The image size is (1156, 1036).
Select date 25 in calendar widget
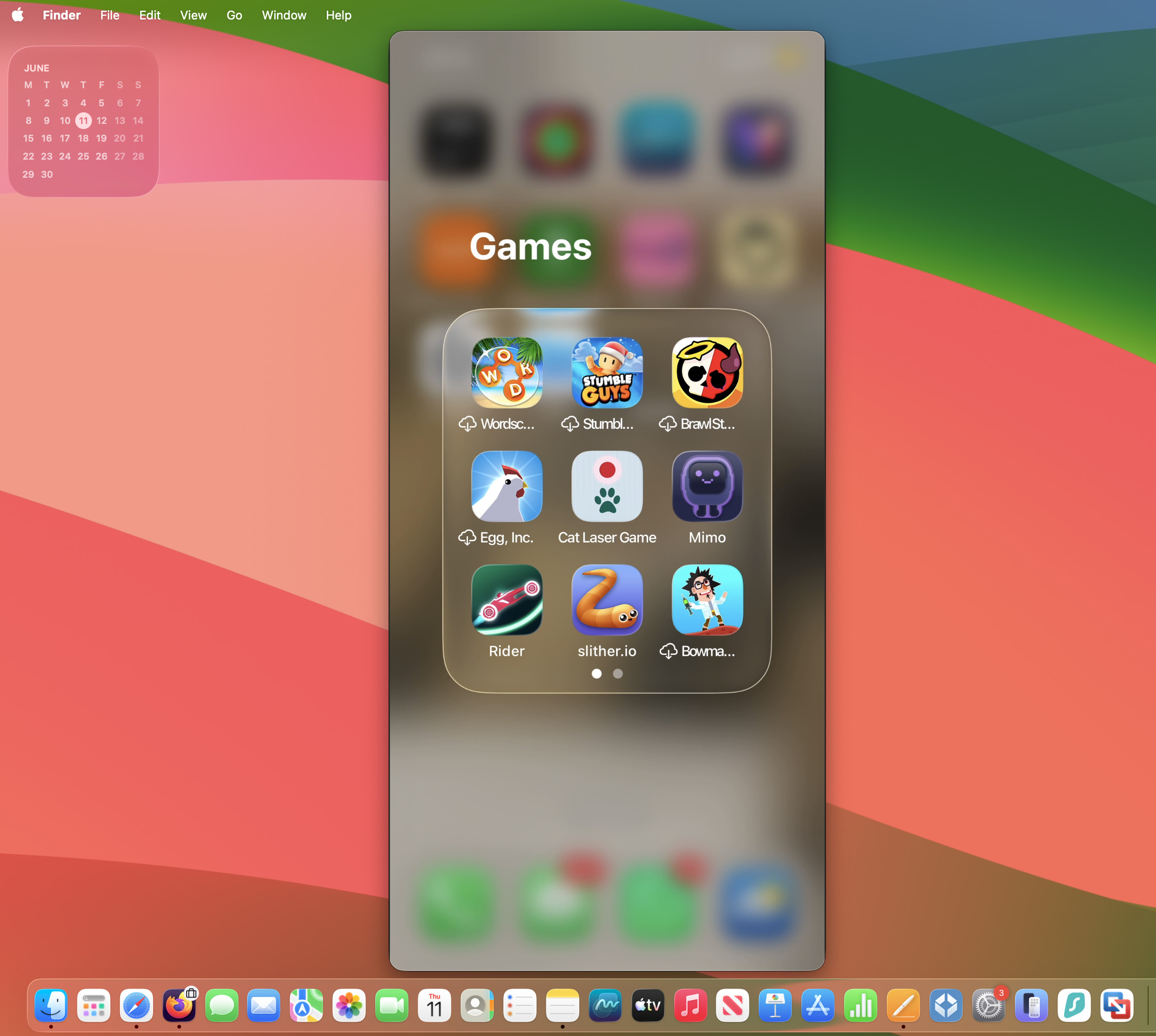pyautogui.click(x=83, y=156)
